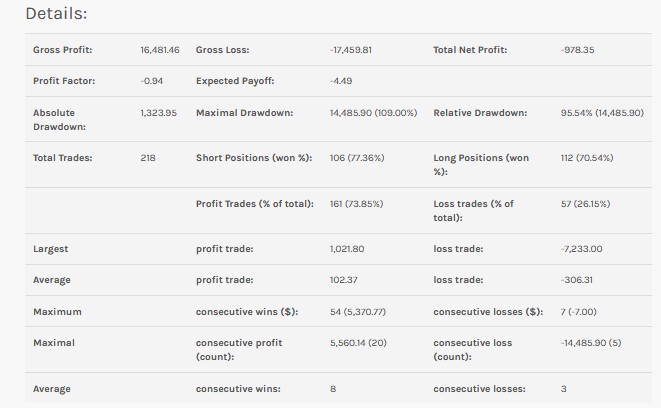This screenshot has height=408, width=661.
Task: Click the Total Trades value 218
Action: point(148,157)
